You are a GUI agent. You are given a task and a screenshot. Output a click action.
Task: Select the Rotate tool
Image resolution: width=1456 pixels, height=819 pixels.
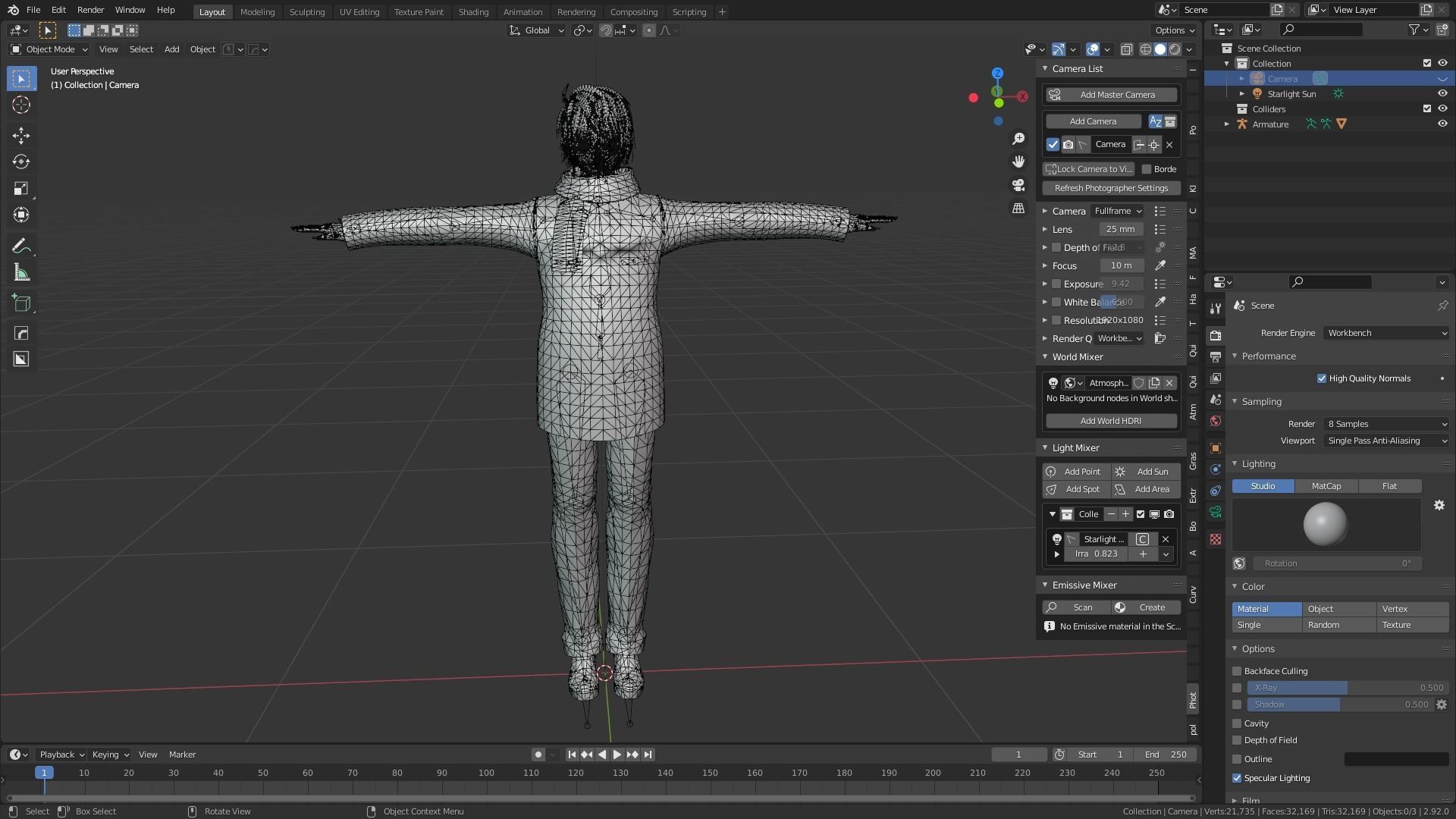click(21, 162)
